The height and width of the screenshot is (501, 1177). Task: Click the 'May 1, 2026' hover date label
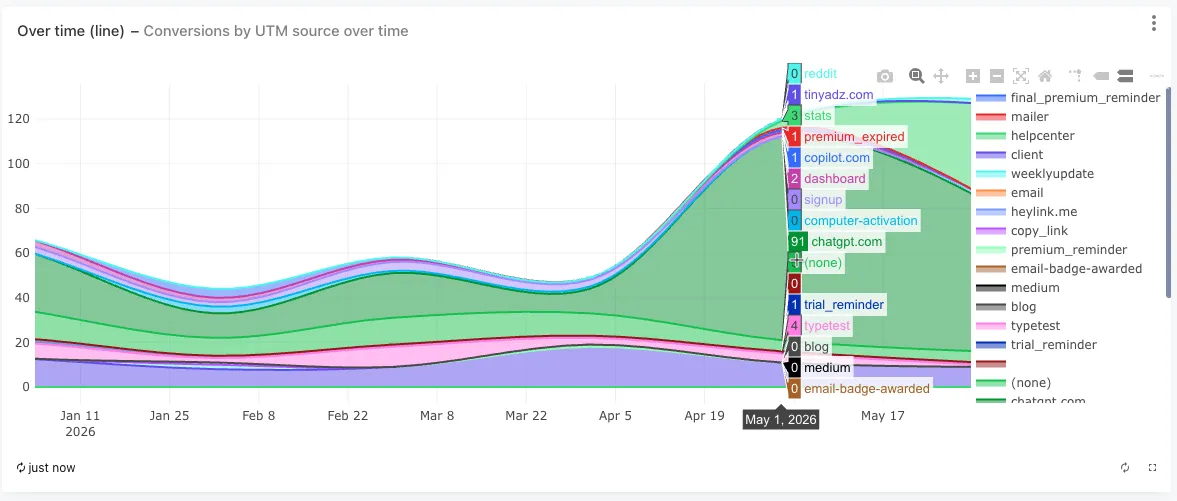[781, 419]
